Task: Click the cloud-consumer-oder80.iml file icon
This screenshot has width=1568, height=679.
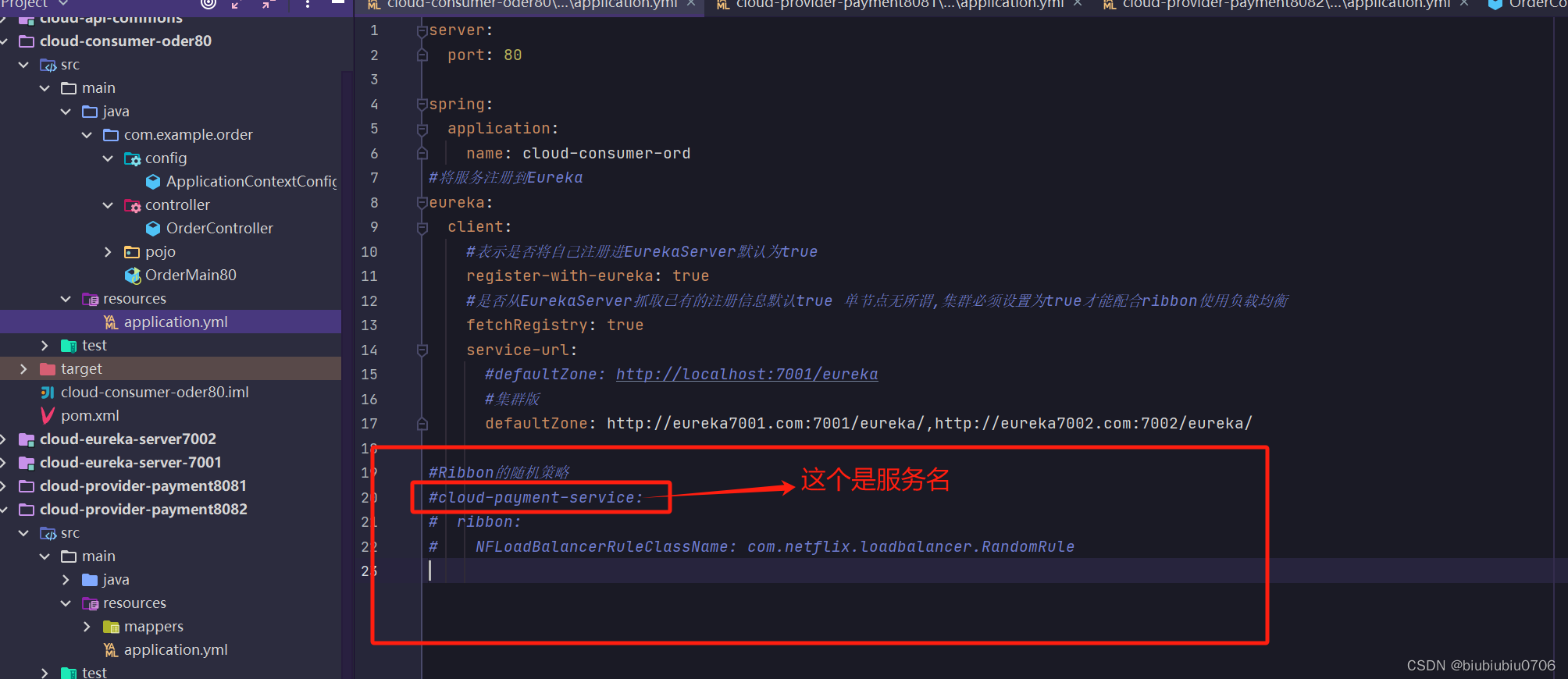Action: [x=48, y=393]
